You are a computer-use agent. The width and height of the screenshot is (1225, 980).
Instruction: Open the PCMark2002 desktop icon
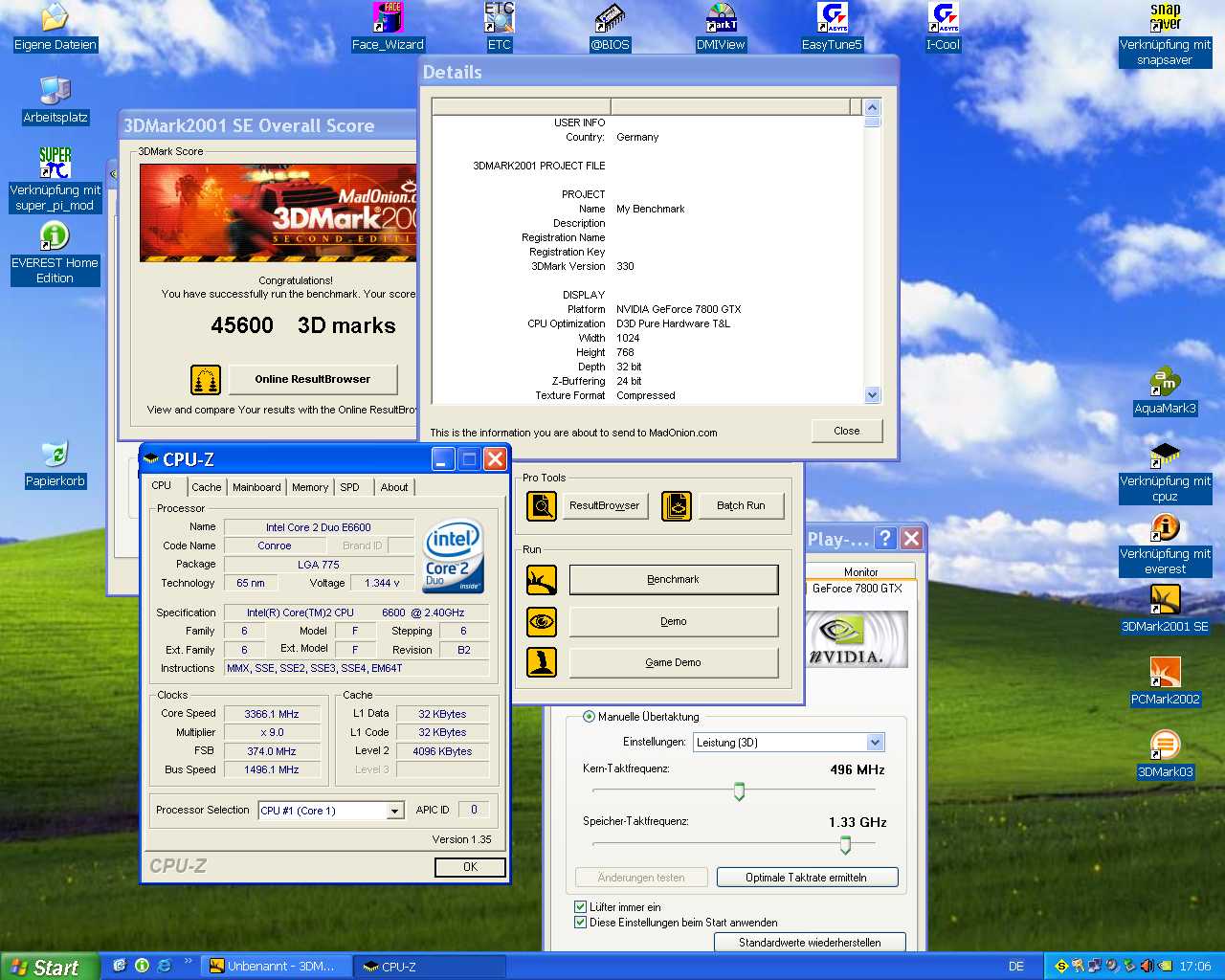point(1165,682)
